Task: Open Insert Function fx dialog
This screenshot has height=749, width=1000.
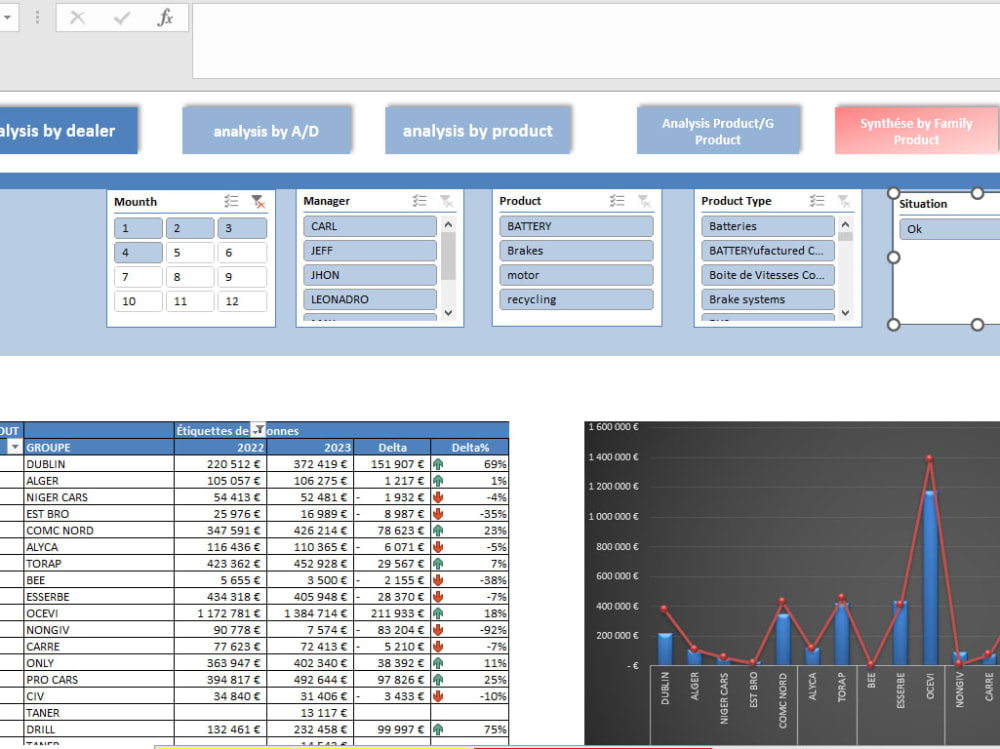Action: 165,18
